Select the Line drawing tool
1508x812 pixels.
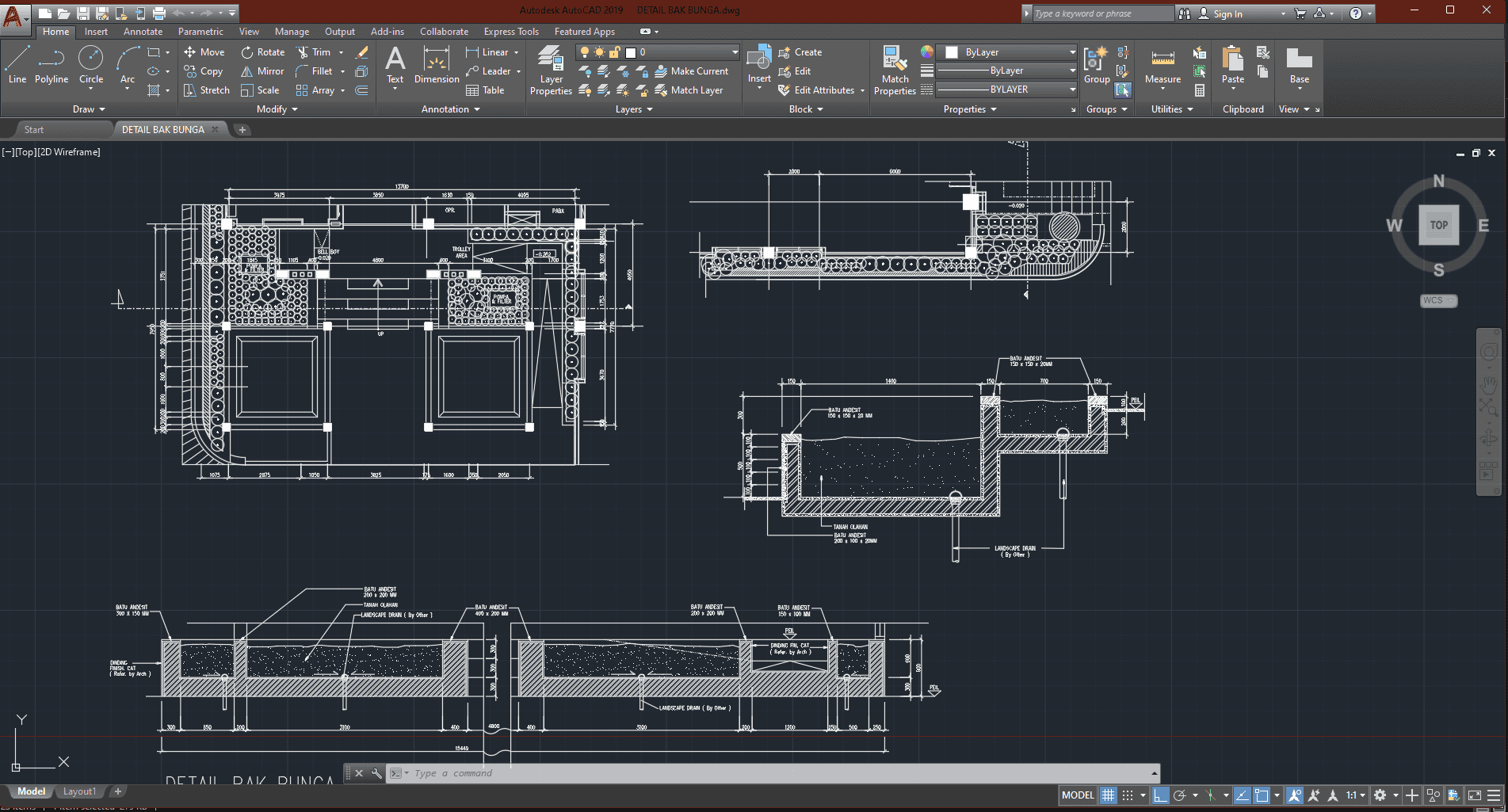[x=17, y=64]
